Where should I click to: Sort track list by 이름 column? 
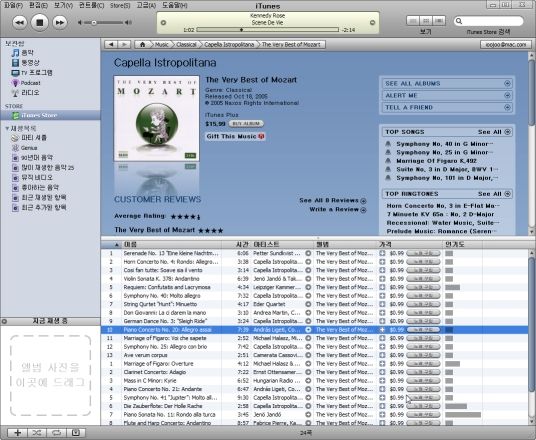pyautogui.click(x=172, y=244)
